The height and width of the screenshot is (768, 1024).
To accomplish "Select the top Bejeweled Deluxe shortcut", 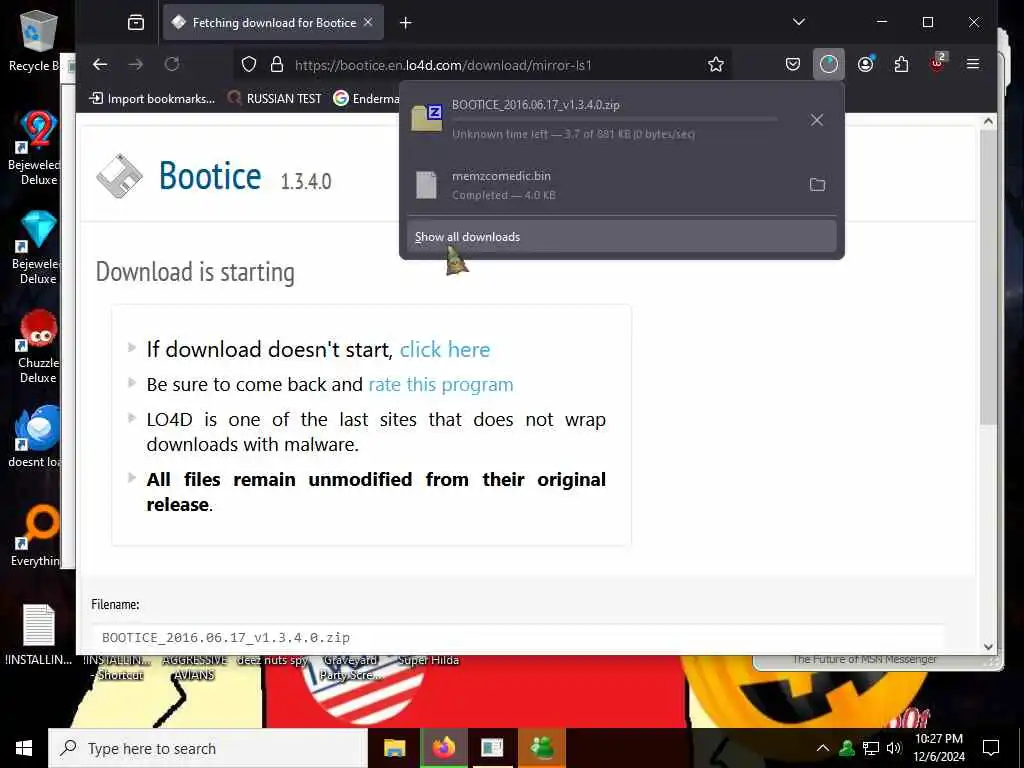I will tap(36, 149).
